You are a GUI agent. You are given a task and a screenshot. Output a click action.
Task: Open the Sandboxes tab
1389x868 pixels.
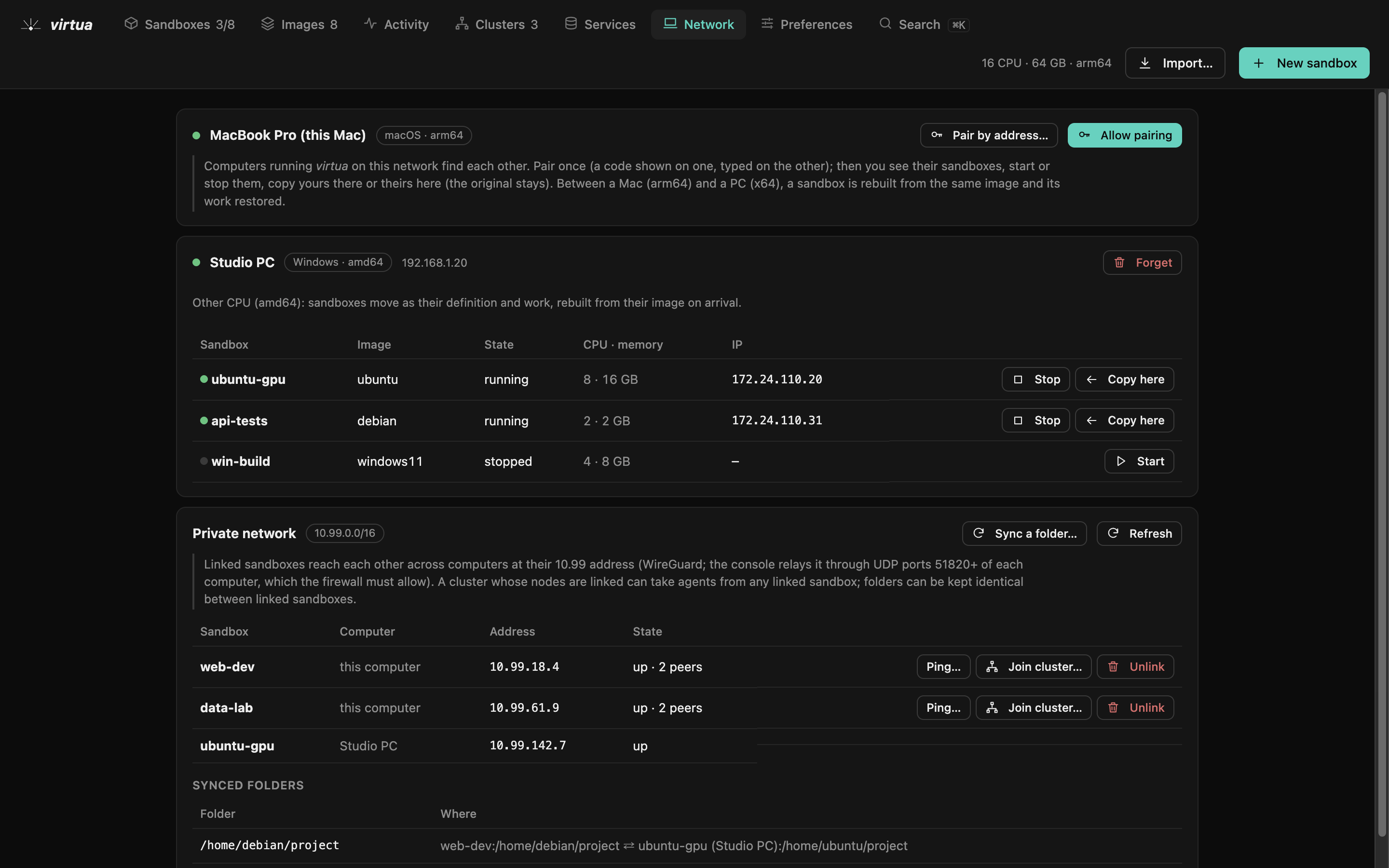tap(179, 25)
